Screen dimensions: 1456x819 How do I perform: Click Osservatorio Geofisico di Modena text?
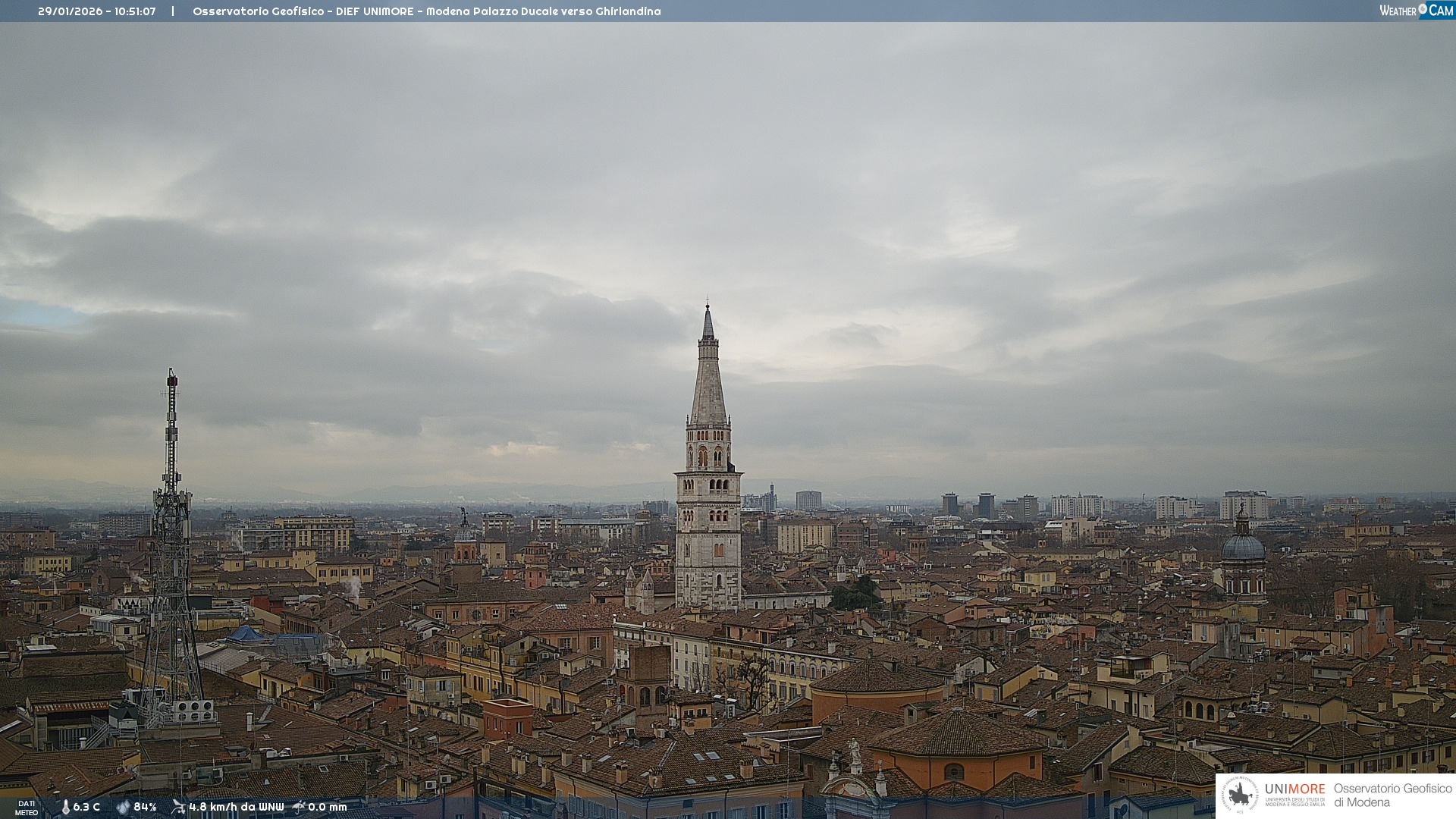(1392, 795)
